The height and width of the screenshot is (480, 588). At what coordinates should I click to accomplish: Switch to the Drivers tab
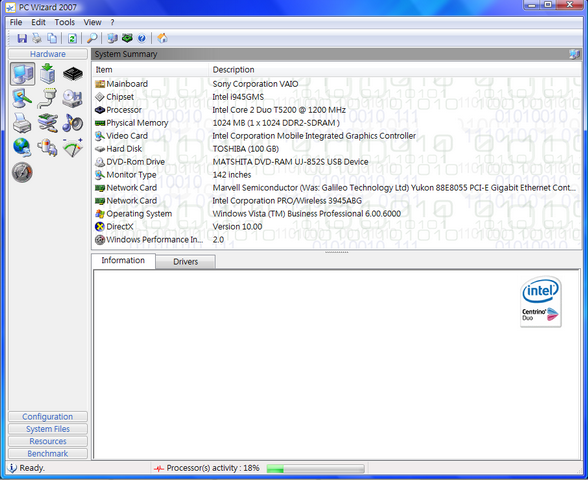186,262
